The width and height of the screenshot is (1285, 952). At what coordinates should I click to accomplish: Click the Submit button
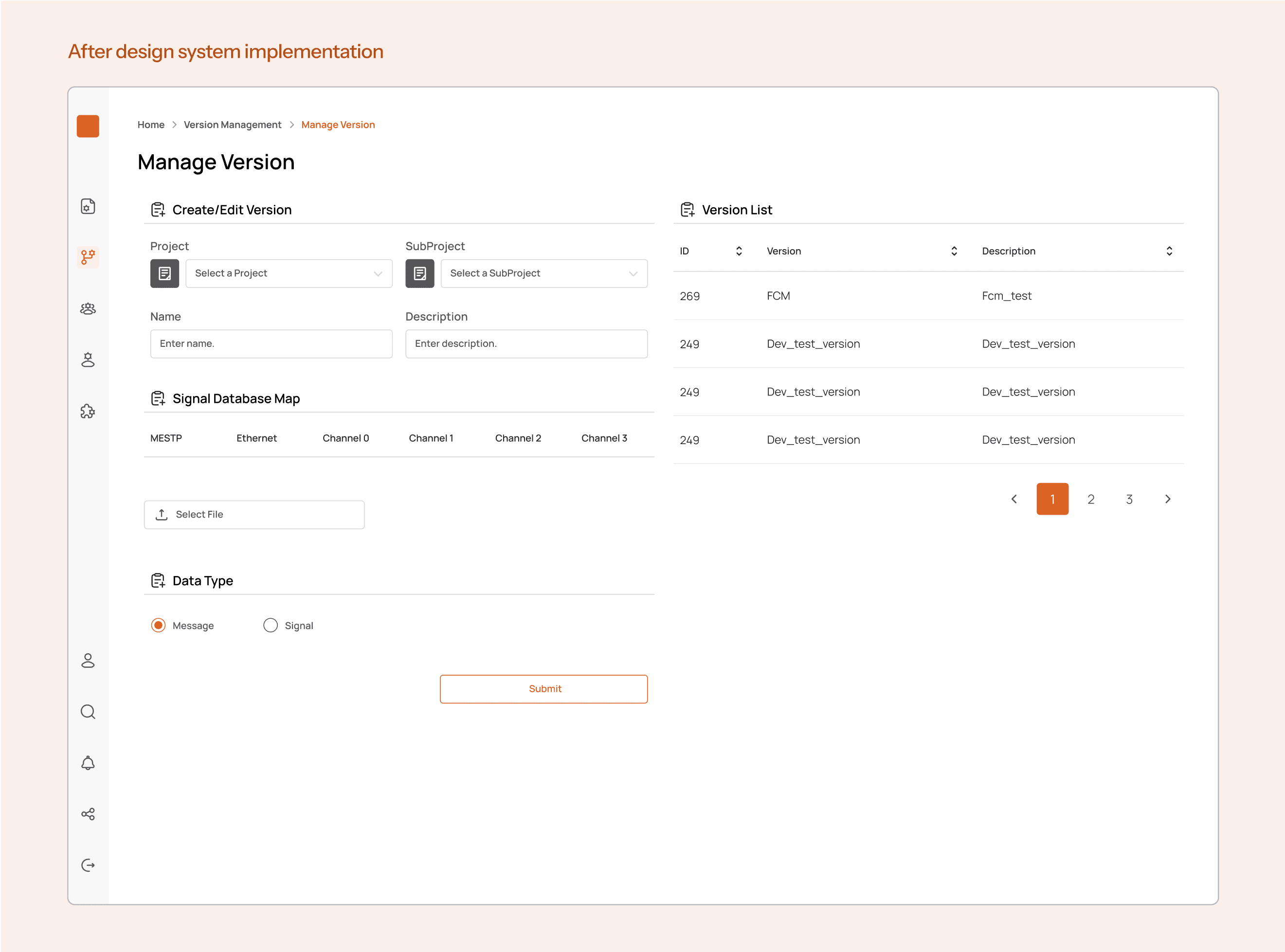(544, 689)
